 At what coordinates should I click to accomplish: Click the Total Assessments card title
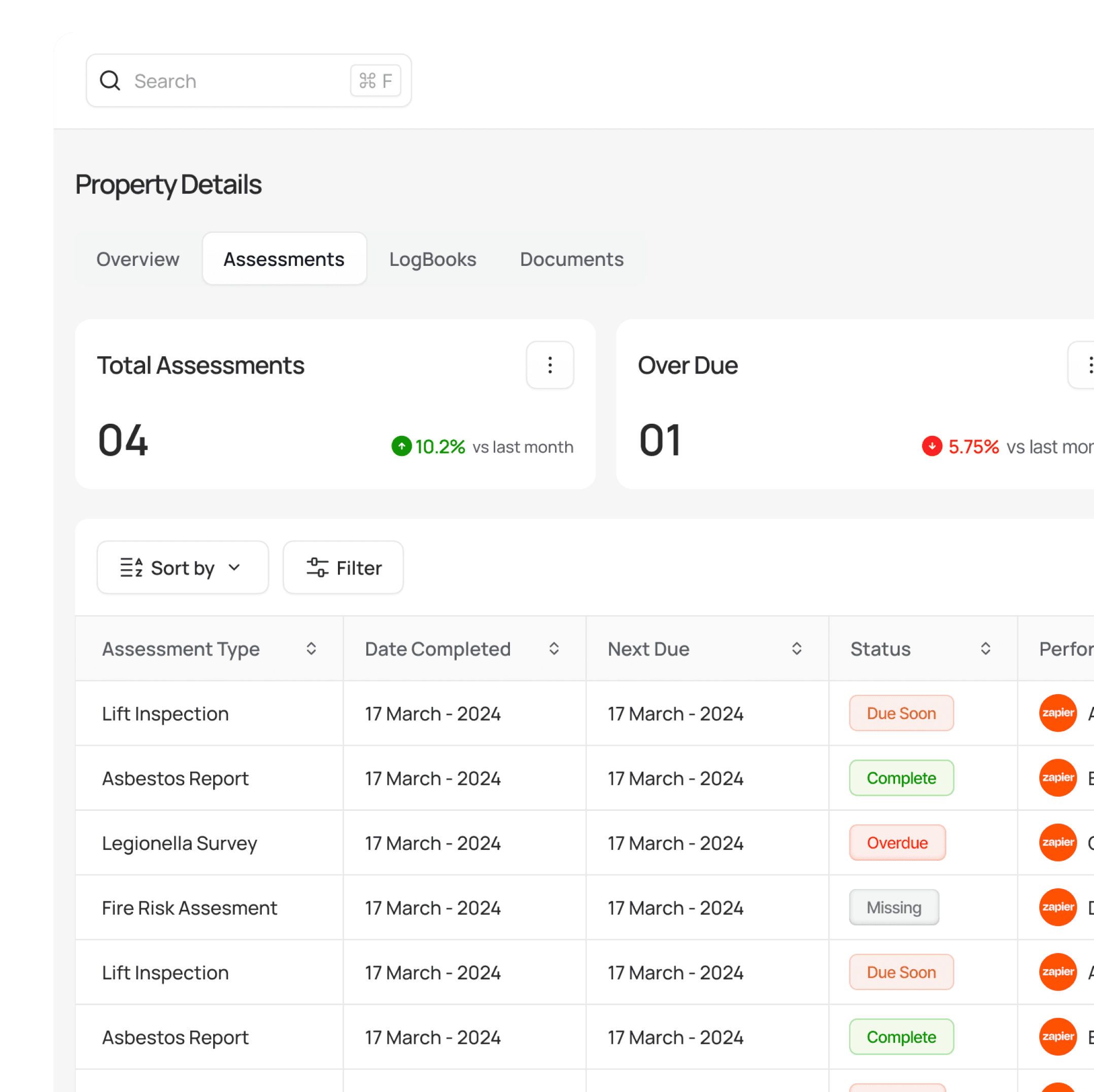(200, 365)
